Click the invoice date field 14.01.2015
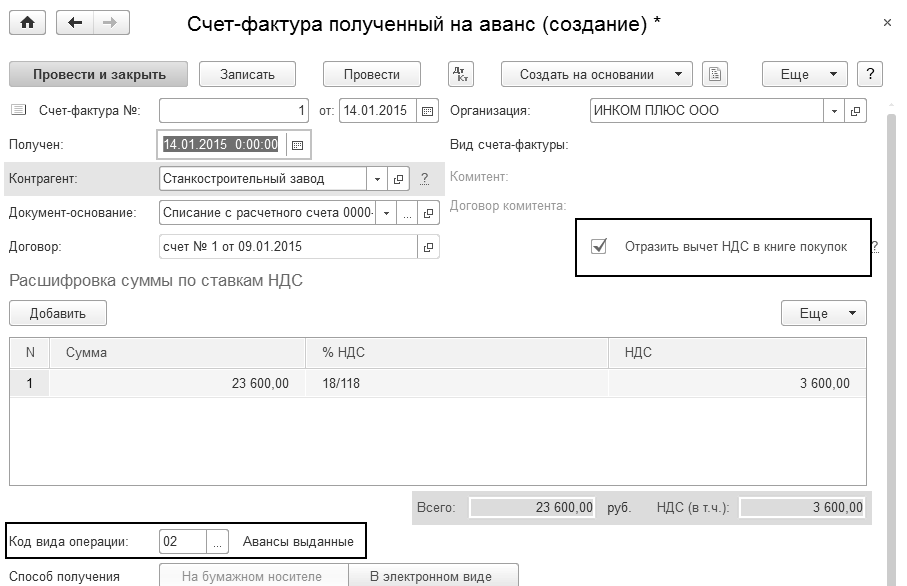 click(377, 111)
